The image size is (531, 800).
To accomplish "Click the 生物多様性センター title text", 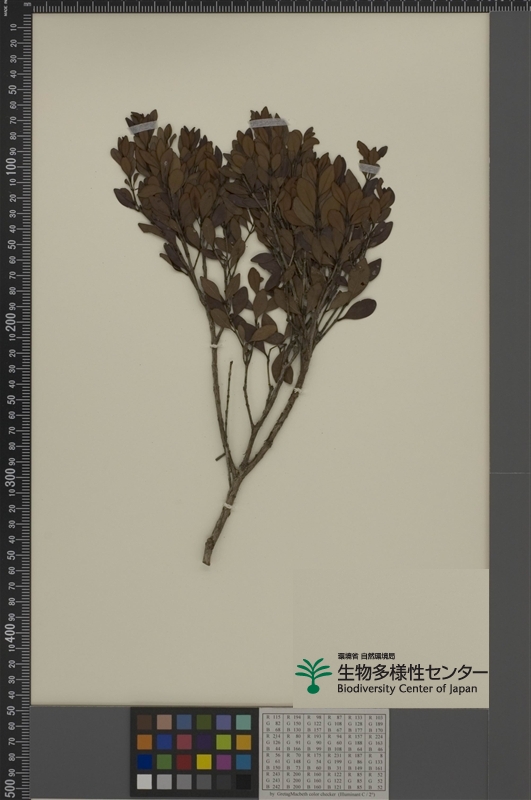I will 412,672.
